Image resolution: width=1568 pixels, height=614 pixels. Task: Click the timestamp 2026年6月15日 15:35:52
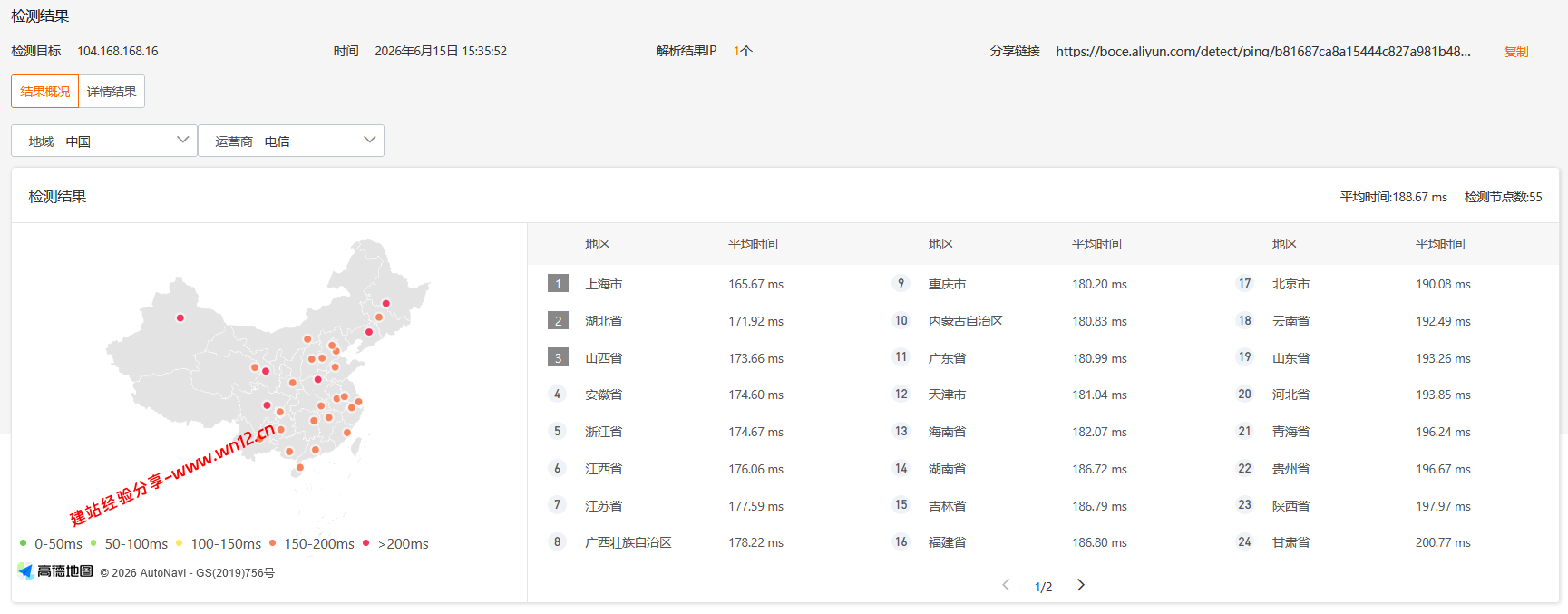click(441, 52)
